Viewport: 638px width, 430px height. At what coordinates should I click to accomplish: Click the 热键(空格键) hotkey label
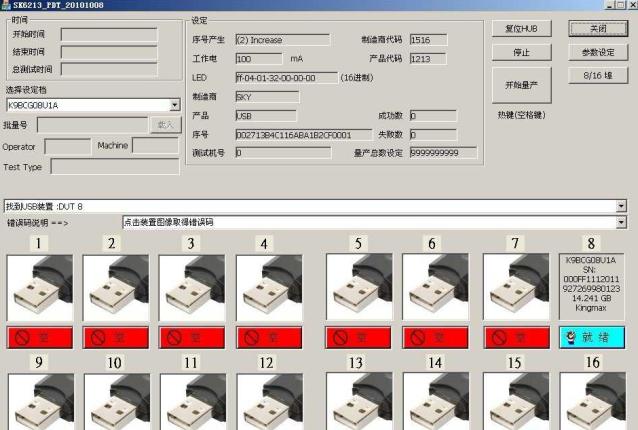522,115
